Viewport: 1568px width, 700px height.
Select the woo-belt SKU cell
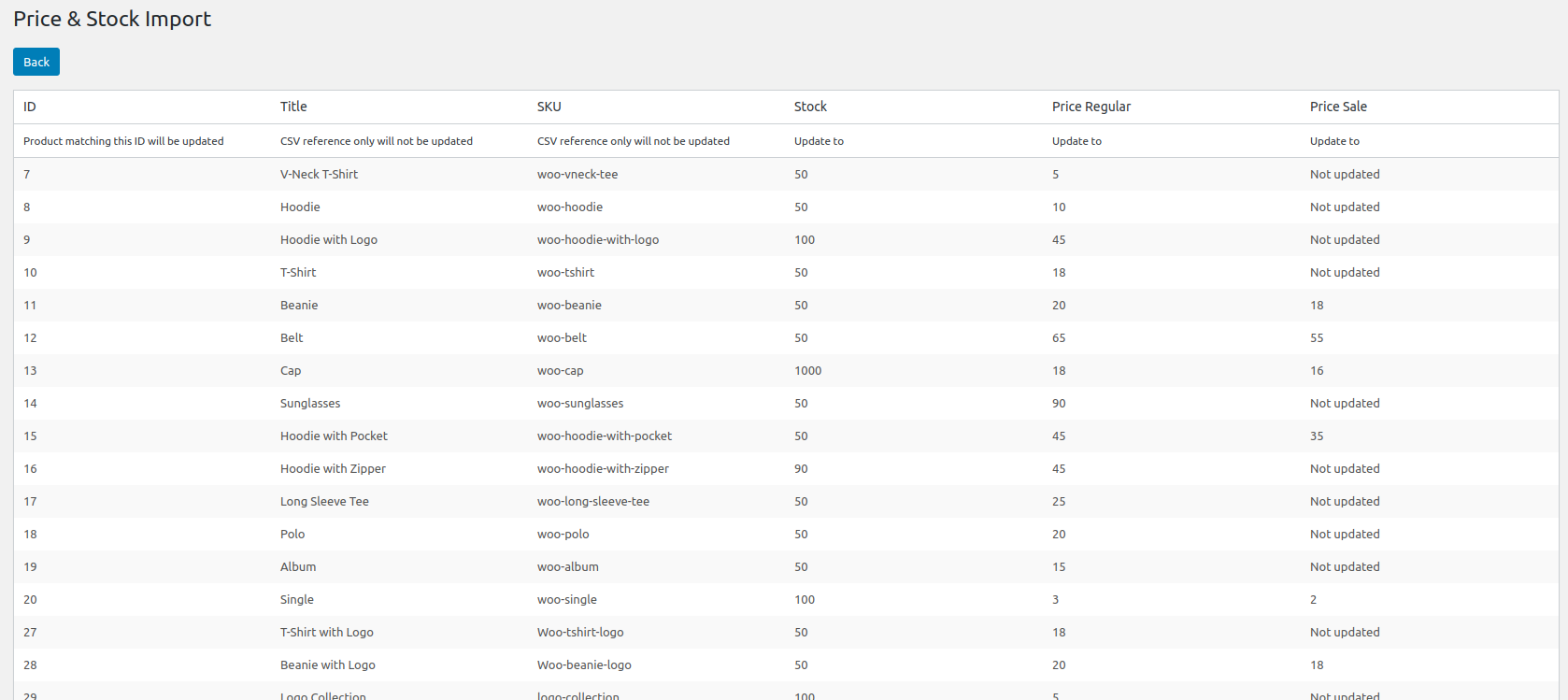click(x=562, y=337)
